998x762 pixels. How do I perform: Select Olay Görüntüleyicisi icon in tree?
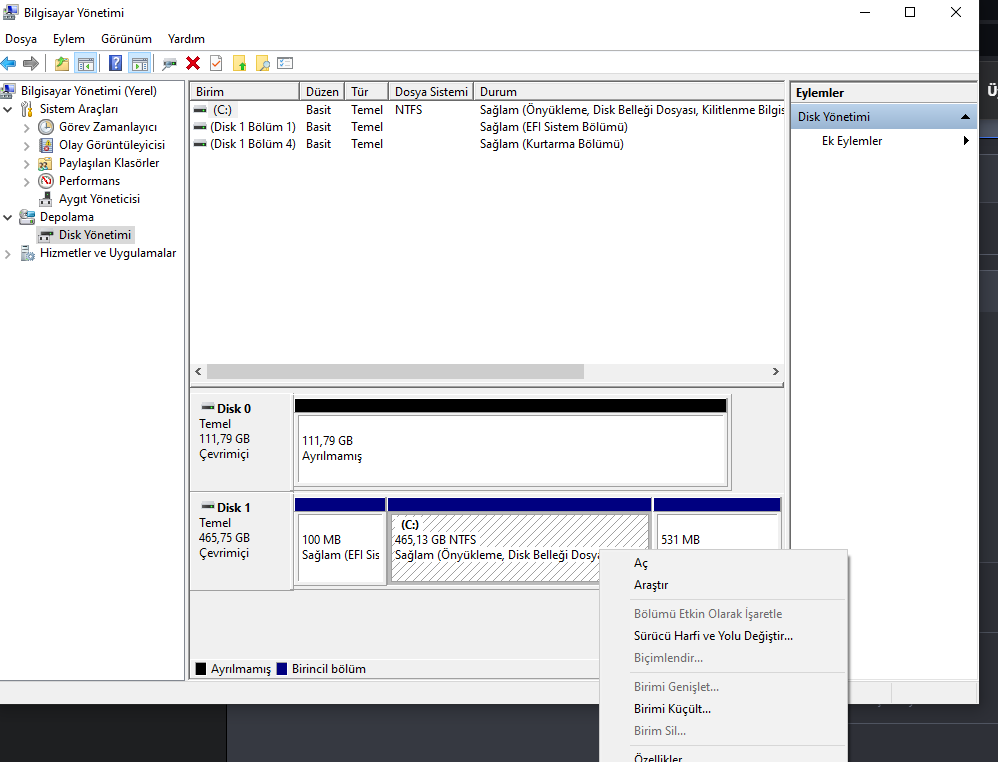click(46, 145)
